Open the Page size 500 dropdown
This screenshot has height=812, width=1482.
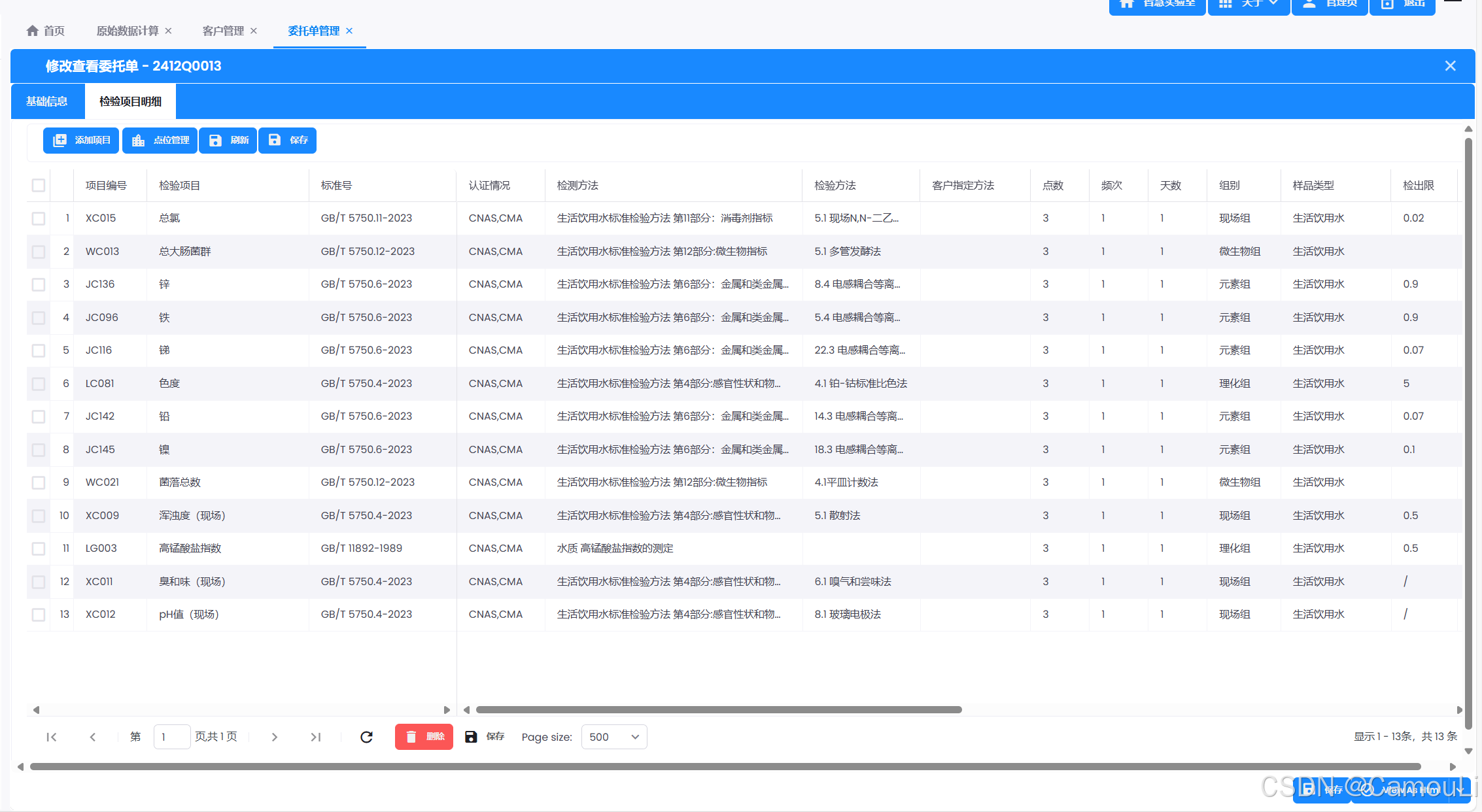[613, 737]
